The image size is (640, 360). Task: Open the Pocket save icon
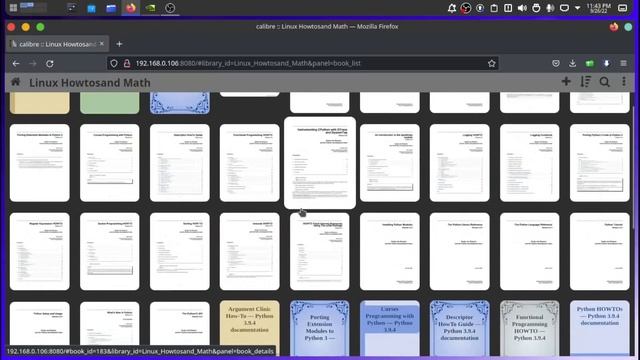556,63
